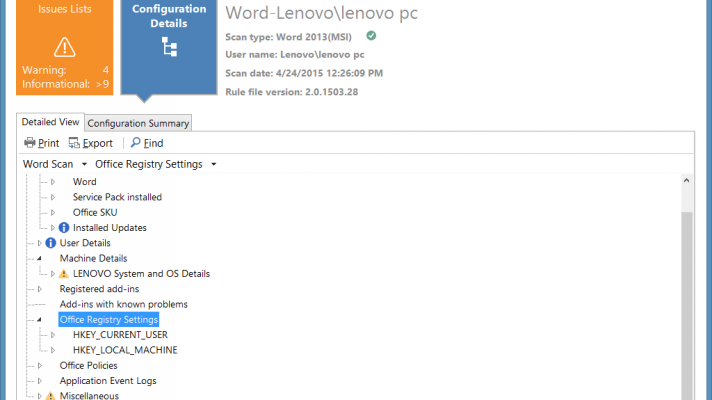Click the magnifier Find icon
712x400 pixels.
click(135, 143)
